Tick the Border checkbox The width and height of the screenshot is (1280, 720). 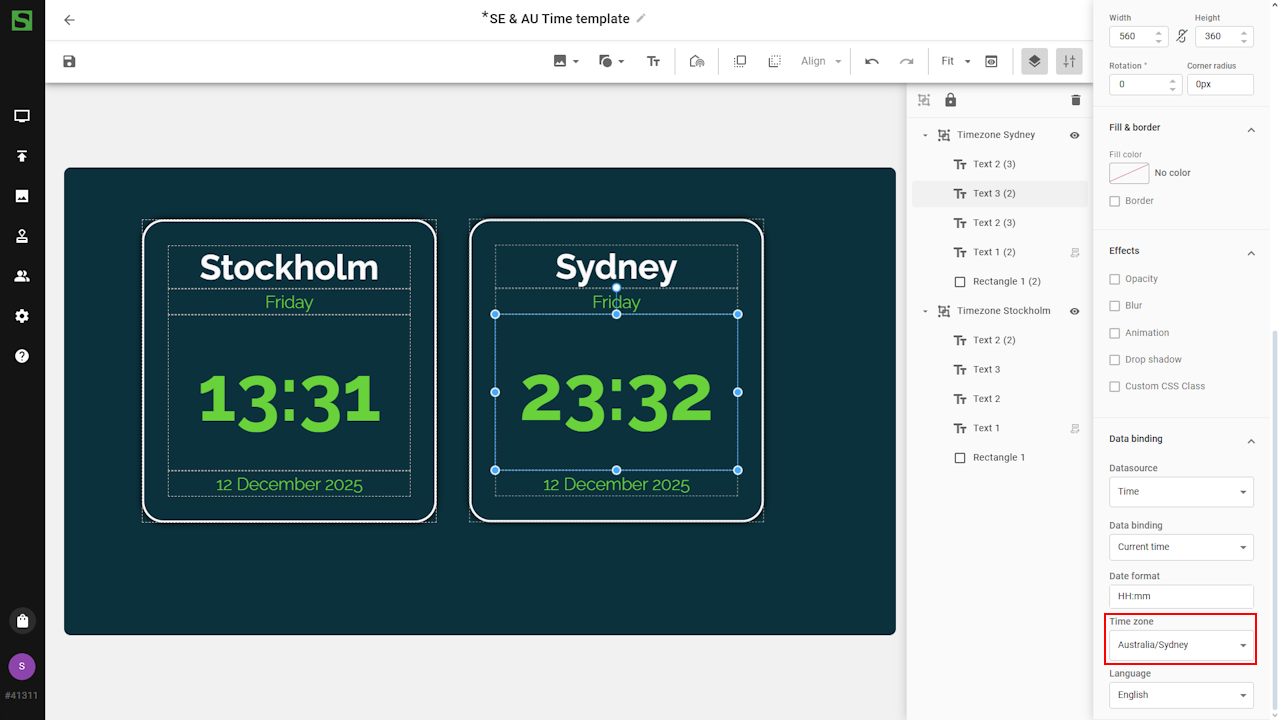pos(1115,201)
